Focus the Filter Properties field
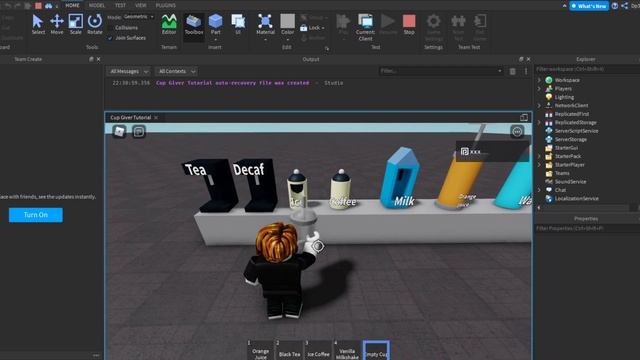 pos(587,228)
